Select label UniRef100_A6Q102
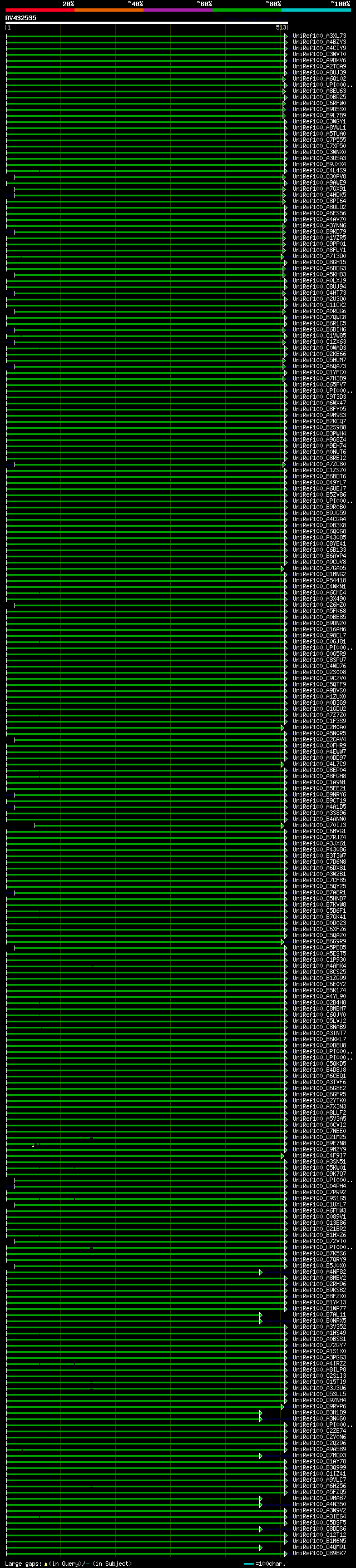 (x=319, y=78)
